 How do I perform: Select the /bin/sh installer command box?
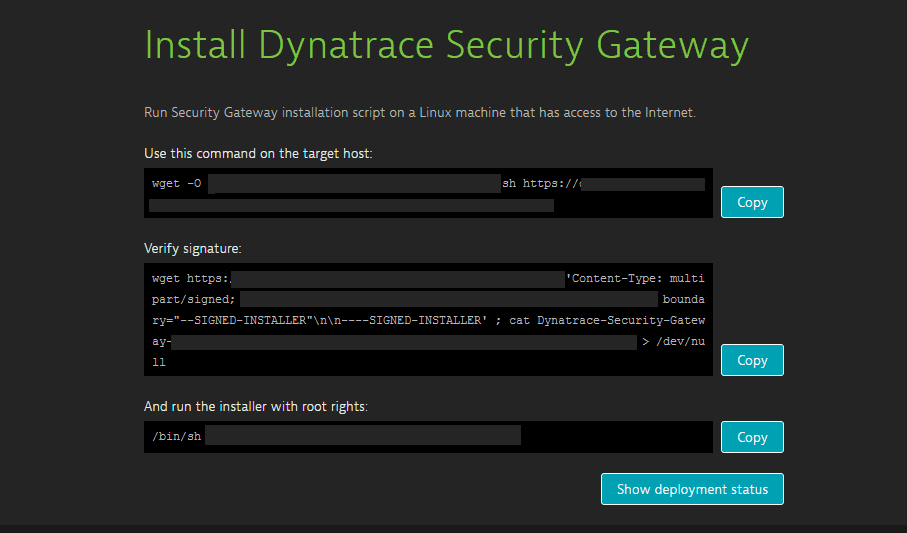tap(428, 437)
